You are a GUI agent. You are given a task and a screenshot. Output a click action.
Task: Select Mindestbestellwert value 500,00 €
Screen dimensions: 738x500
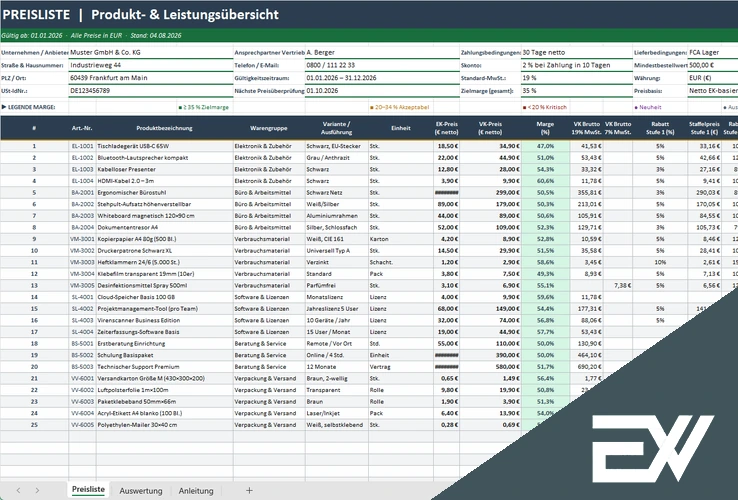(713, 65)
